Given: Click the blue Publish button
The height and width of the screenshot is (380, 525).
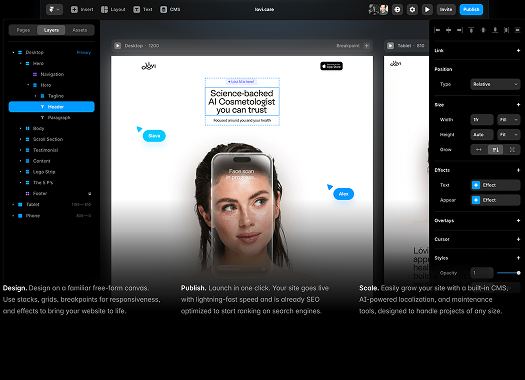Looking at the screenshot, I should click(471, 9).
